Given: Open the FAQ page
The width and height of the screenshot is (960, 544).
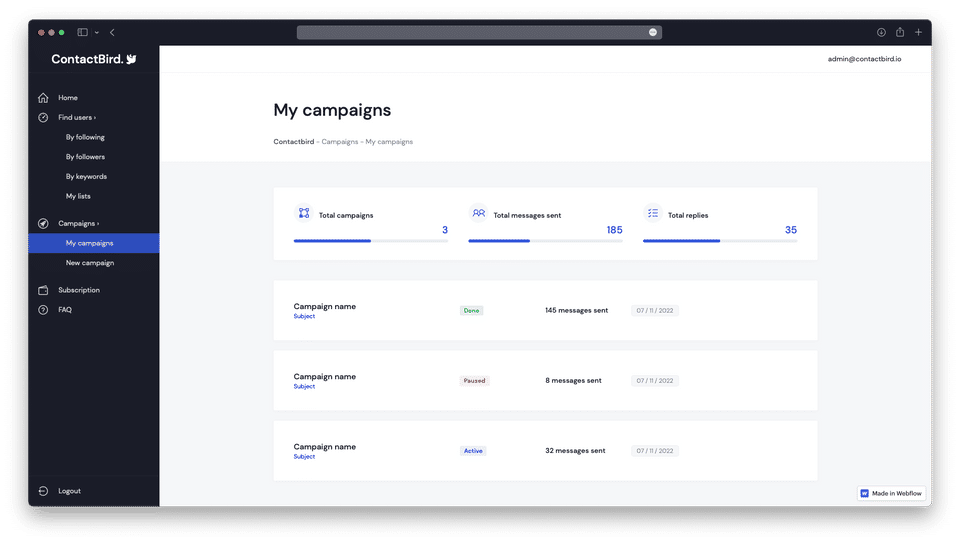Looking at the screenshot, I should pos(65,310).
